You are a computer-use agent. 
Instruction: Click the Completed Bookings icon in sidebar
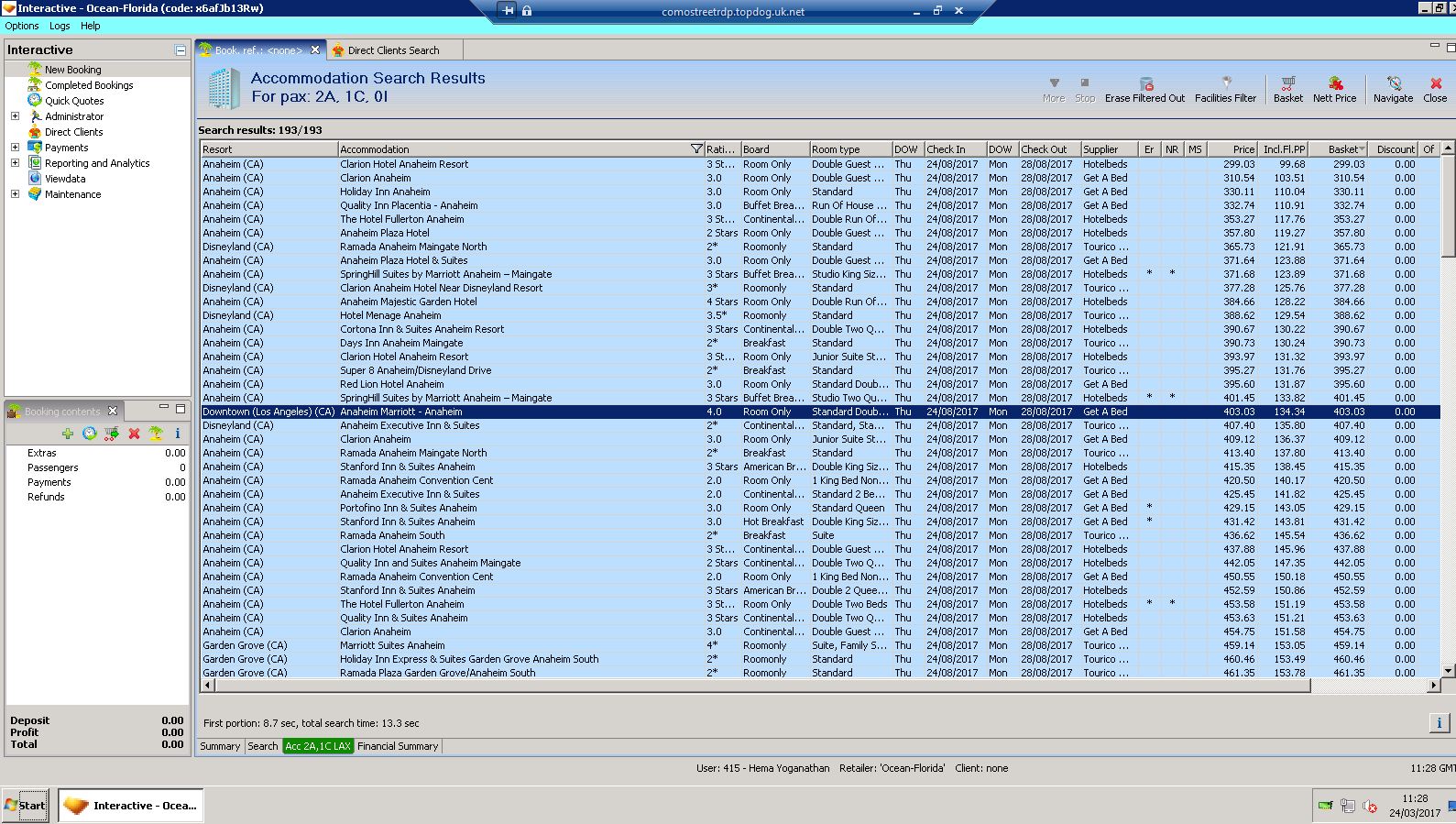point(35,84)
